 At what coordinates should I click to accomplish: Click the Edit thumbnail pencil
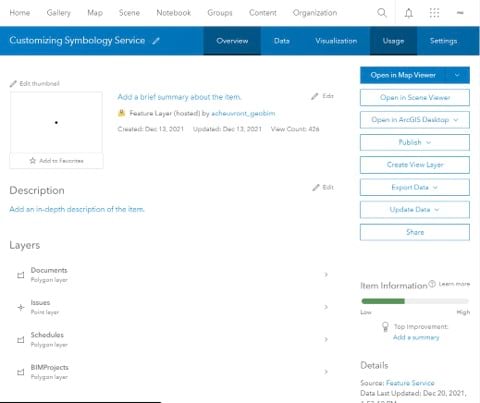[x=13, y=83]
